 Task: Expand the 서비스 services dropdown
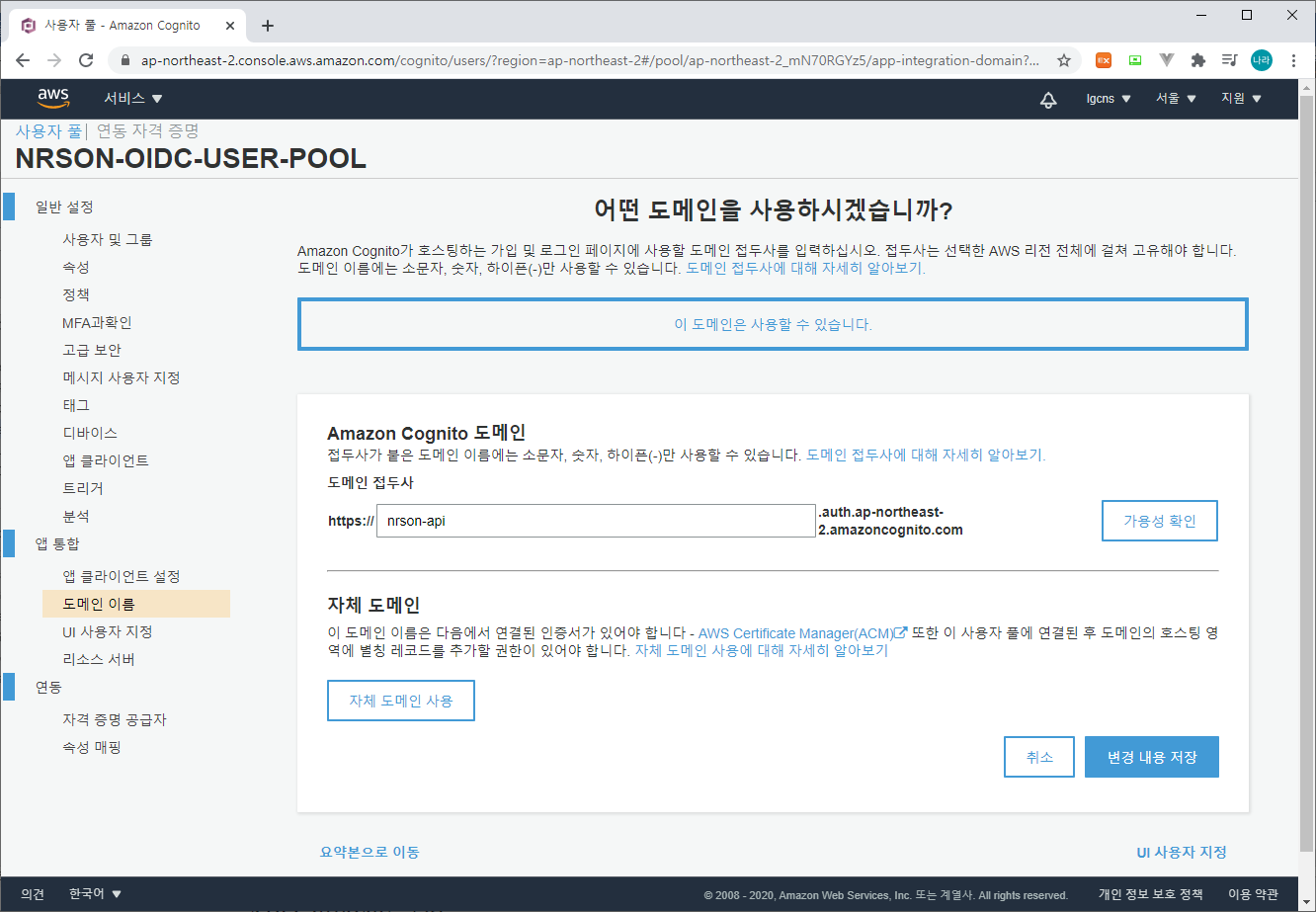click(x=133, y=99)
